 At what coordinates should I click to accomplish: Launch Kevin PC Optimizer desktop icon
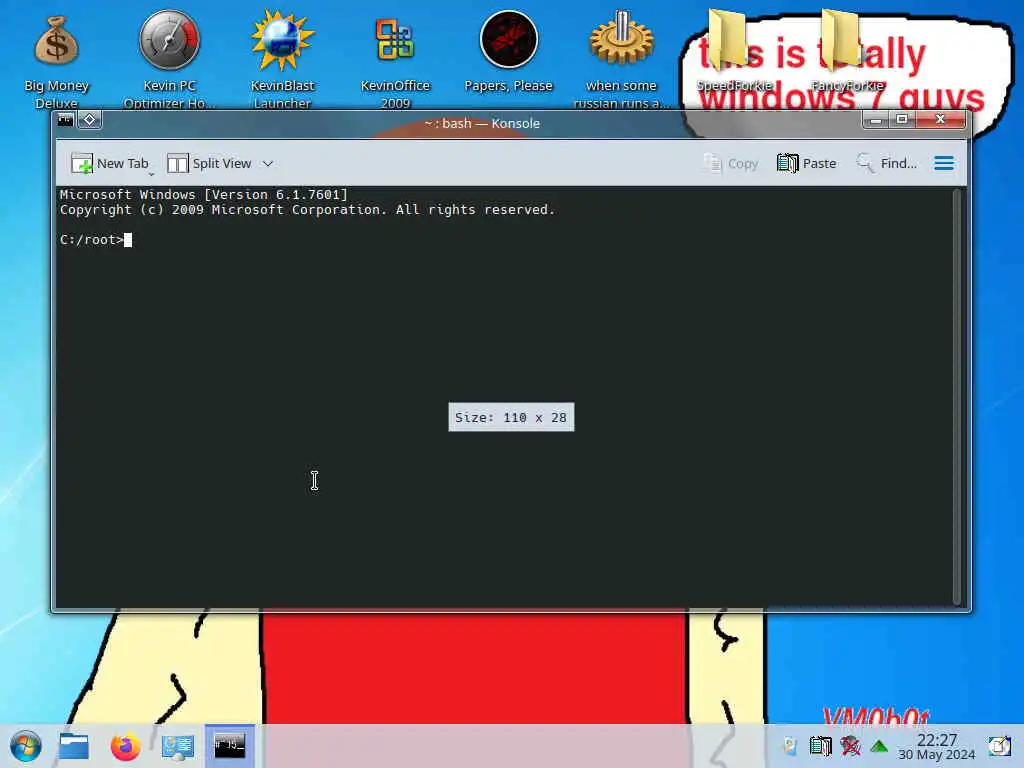coord(169,61)
